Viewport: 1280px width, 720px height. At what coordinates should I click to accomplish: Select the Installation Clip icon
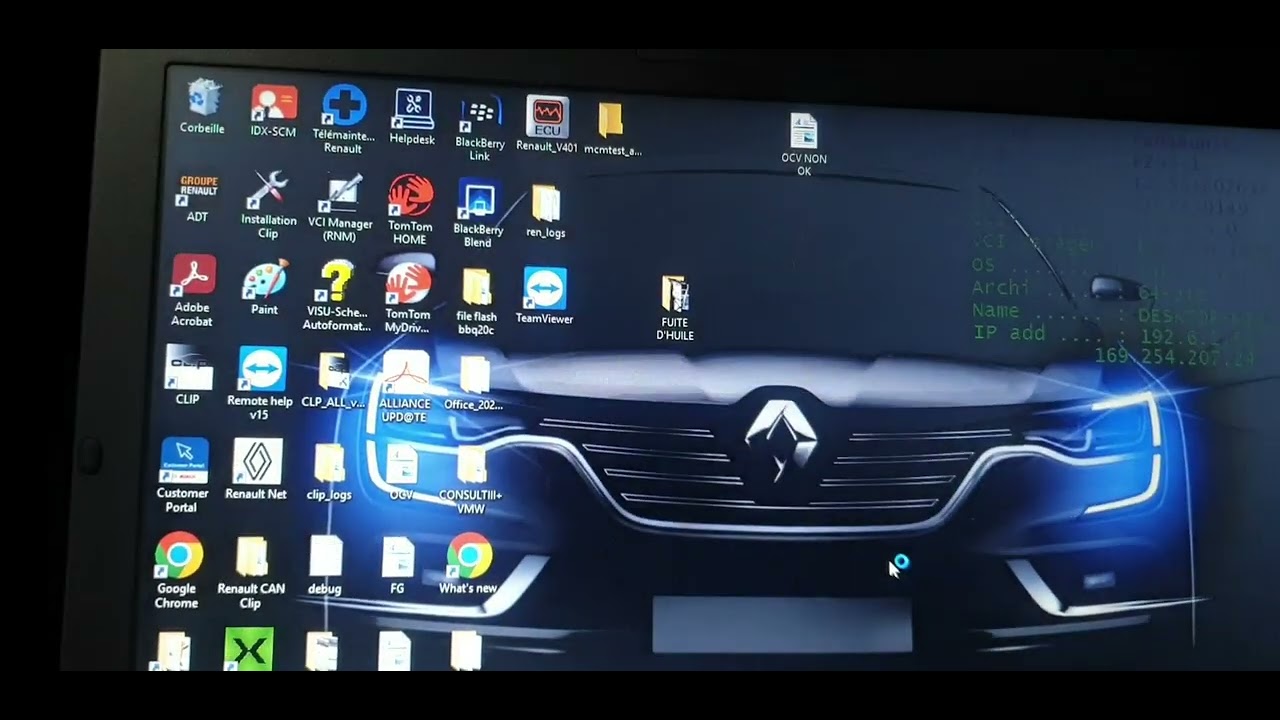click(x=269, y=204)
